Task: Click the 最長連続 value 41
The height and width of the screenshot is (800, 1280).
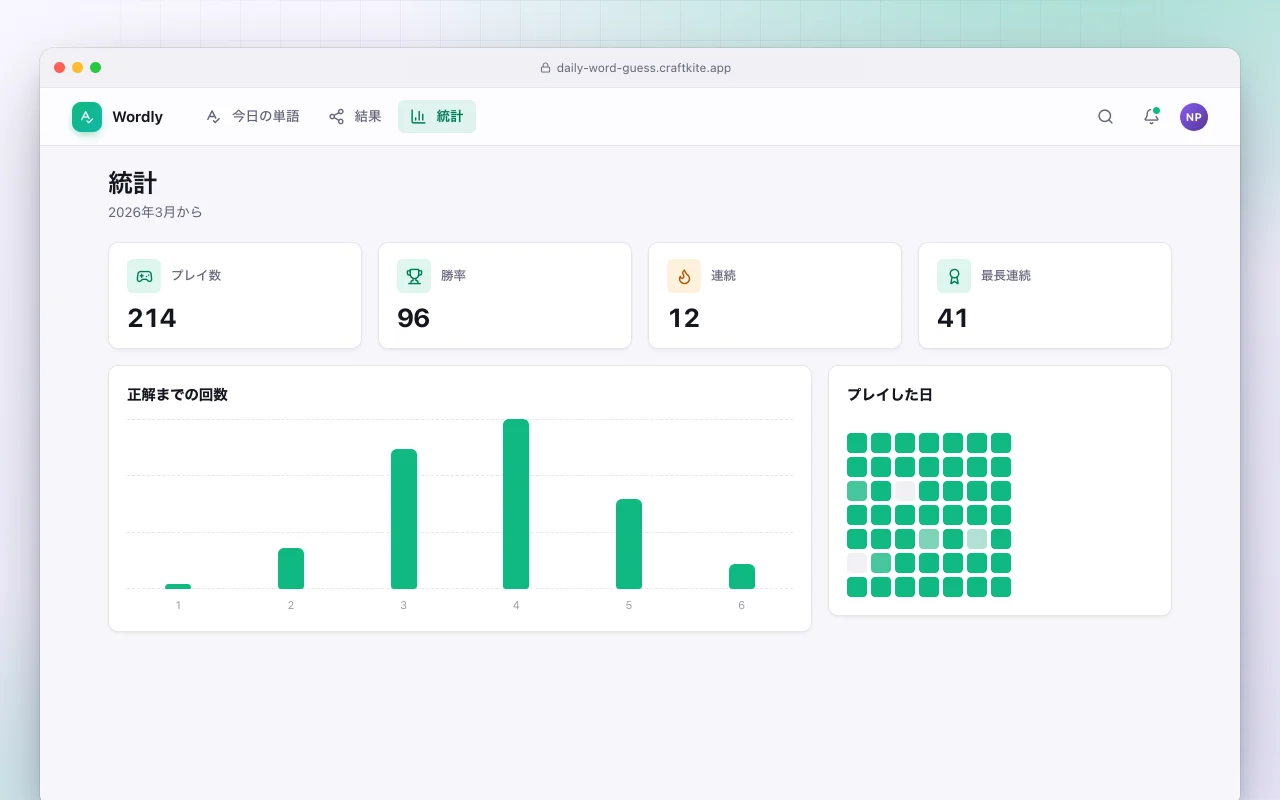Action: coord(953,318)
